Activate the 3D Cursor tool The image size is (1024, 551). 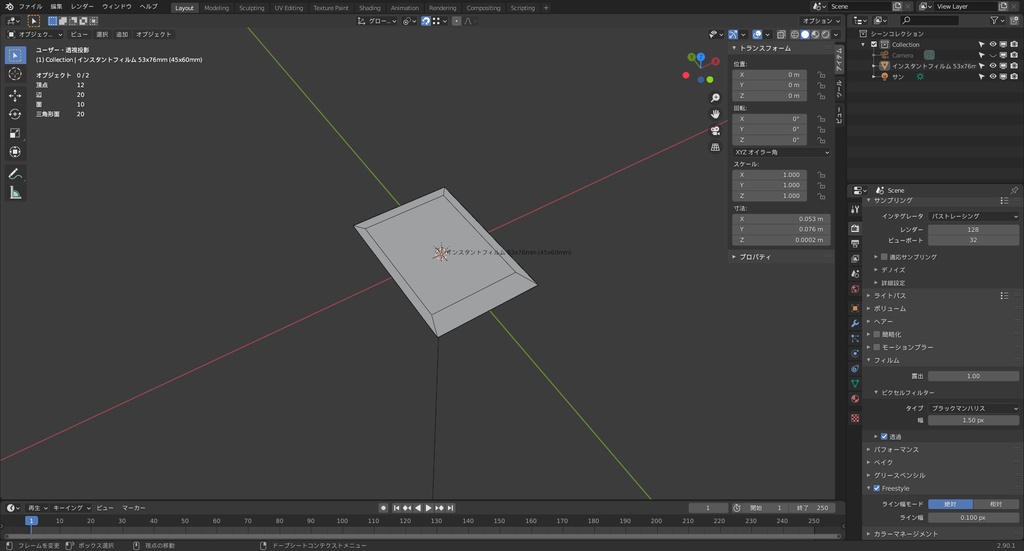[x=15, y=74]
